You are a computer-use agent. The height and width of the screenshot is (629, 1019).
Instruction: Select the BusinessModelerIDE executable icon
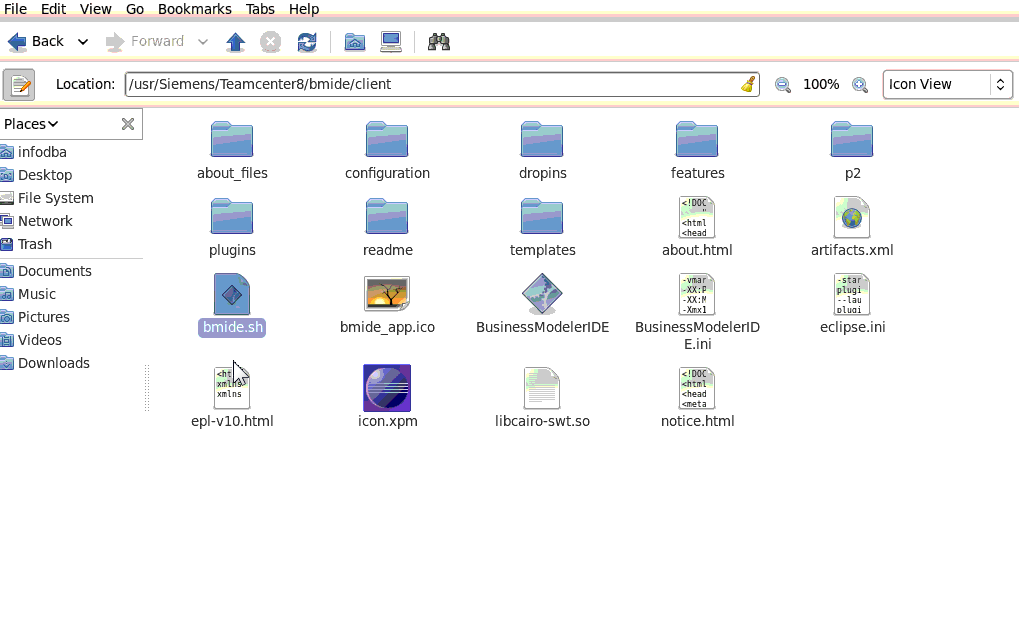[x=542, y=294]
